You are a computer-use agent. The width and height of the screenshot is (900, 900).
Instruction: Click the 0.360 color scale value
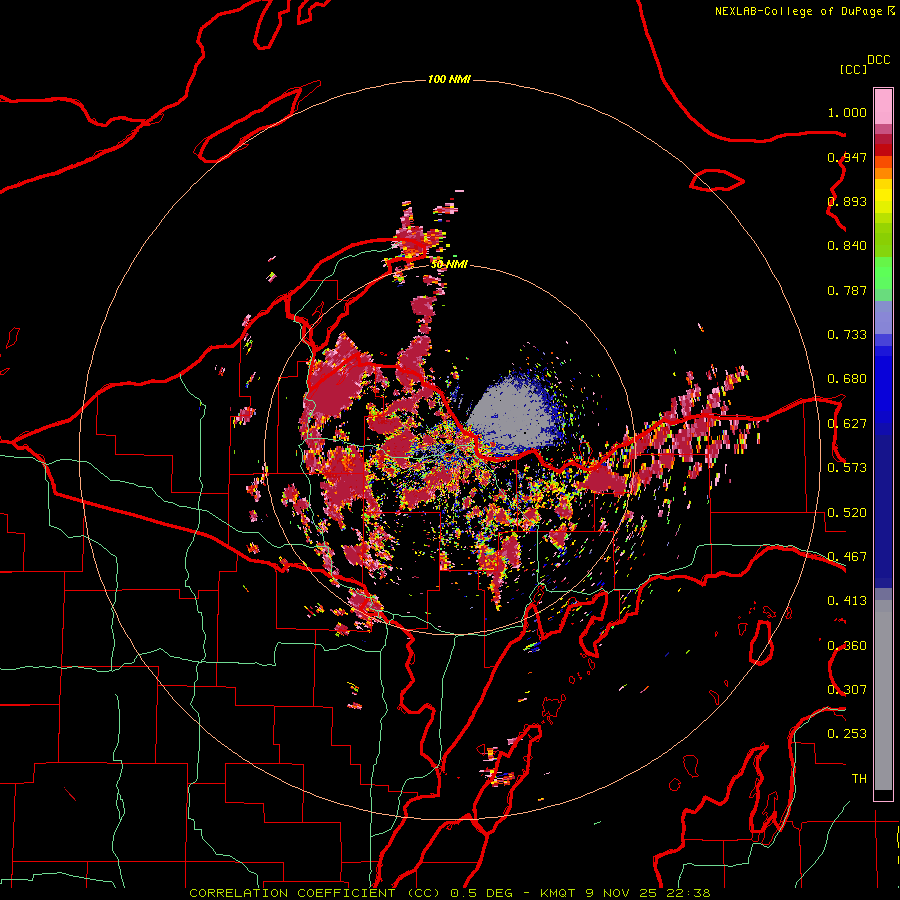tap(847, 646)
